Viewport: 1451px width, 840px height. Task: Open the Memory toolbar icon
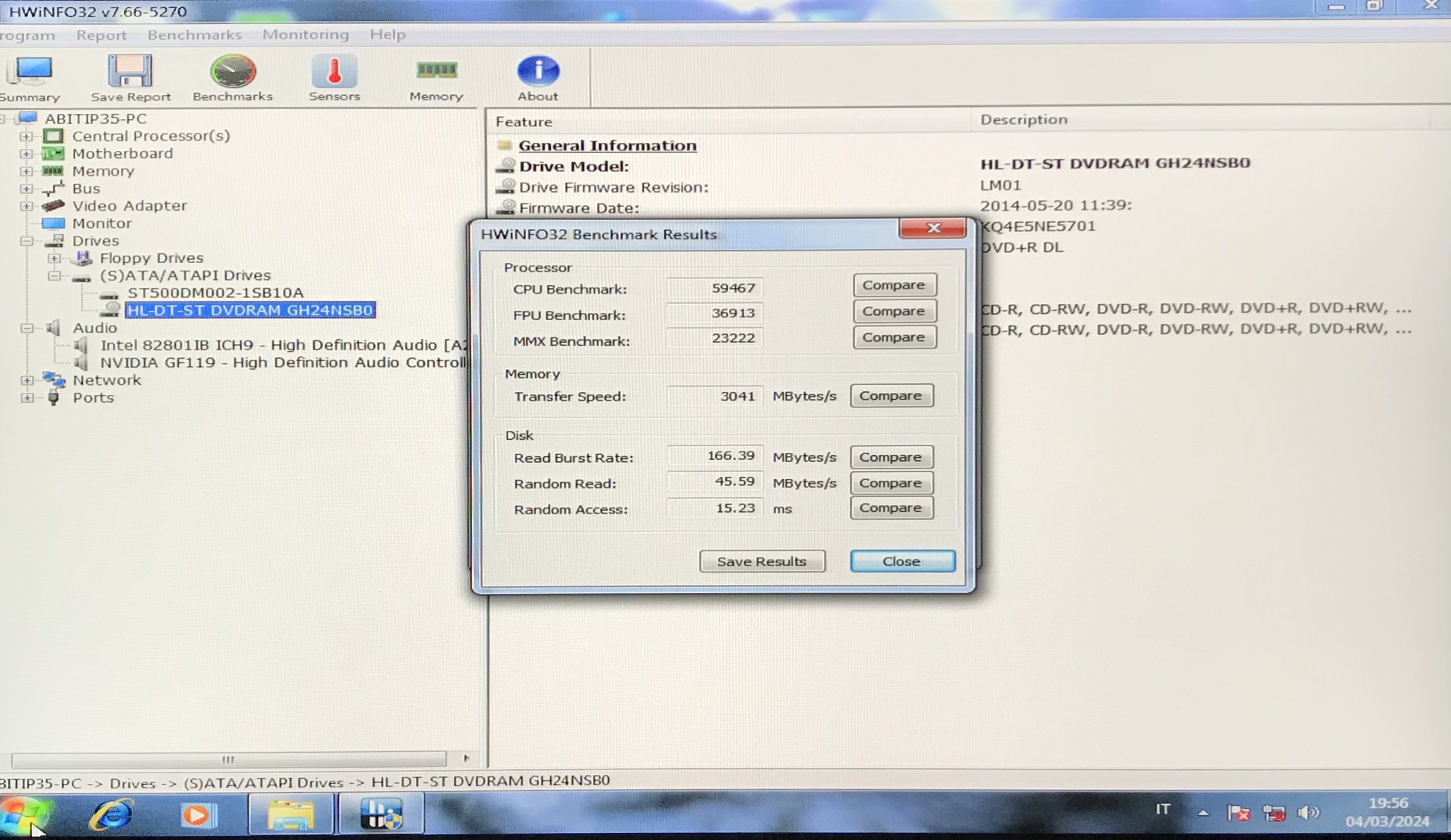click(x=436, y=77)
